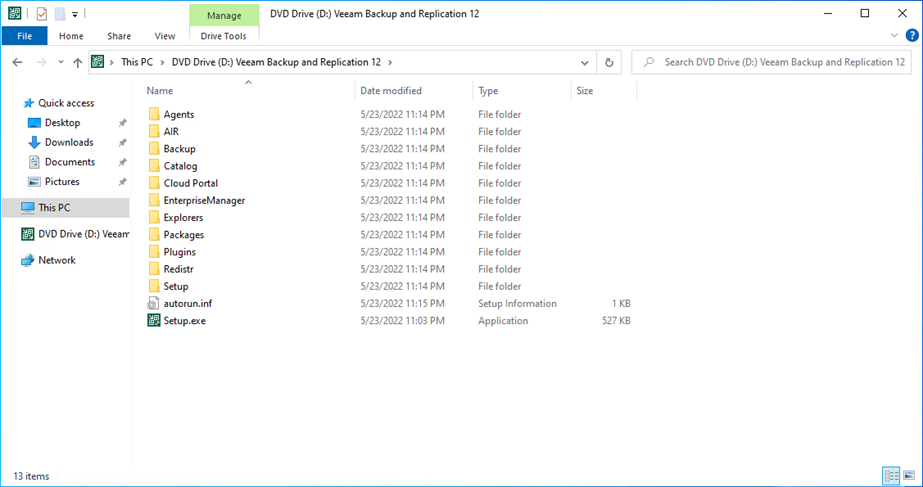This screenshot has height=487, width=923.
Task: Open the Drive Tools tab
Action: click(x=224, y=36)
